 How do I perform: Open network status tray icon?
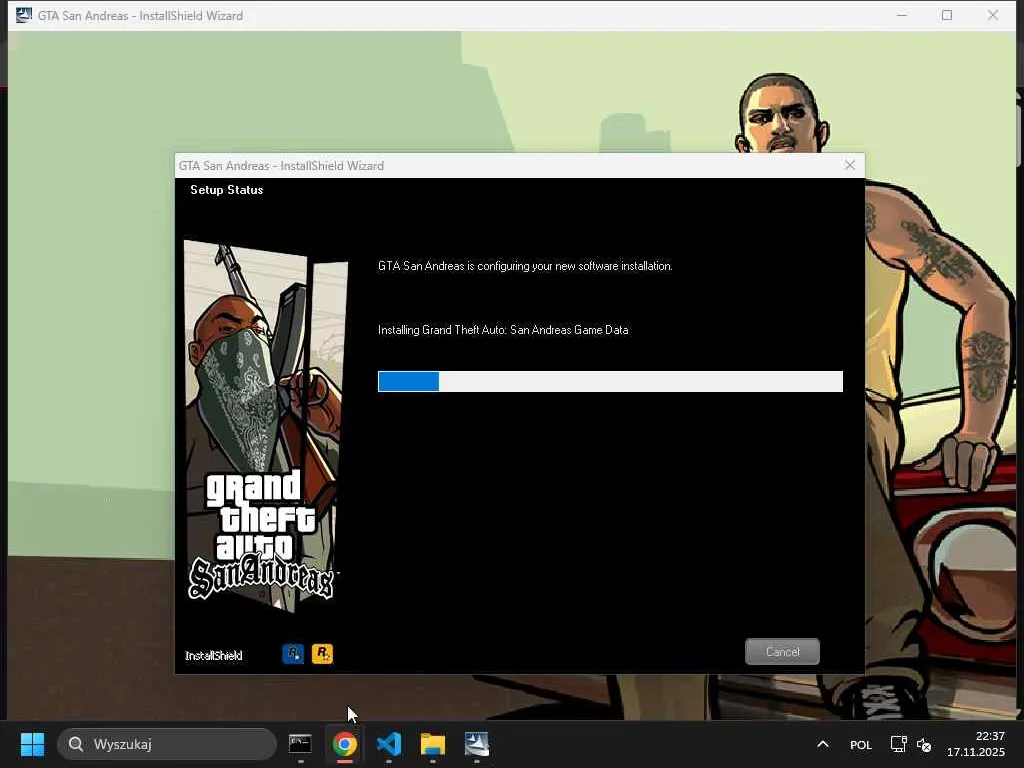click(899, 744)
